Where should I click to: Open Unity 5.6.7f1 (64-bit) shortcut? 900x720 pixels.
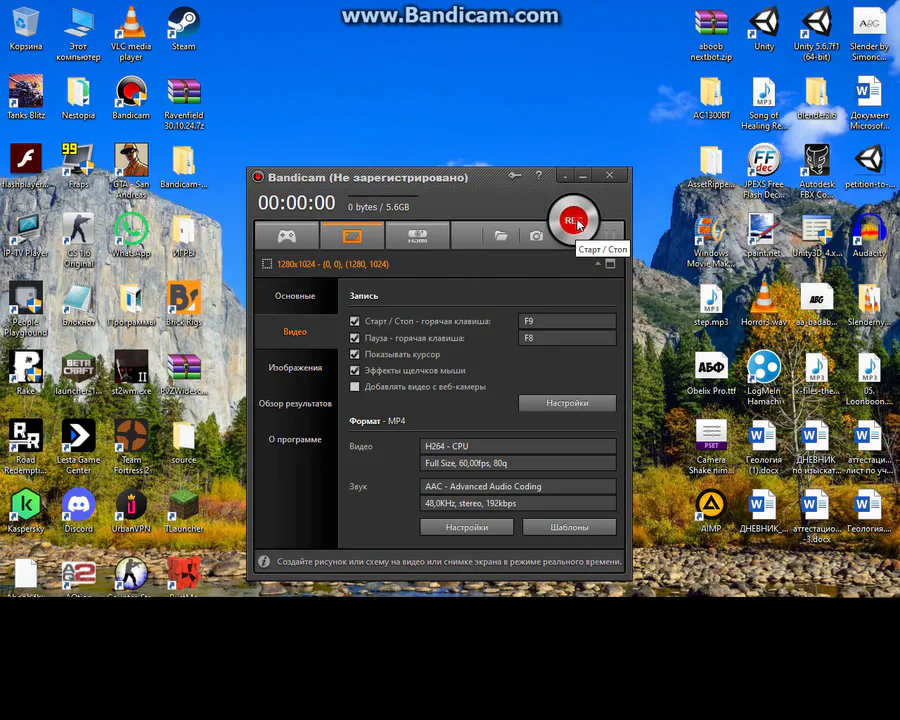click(x=816, y=33)
